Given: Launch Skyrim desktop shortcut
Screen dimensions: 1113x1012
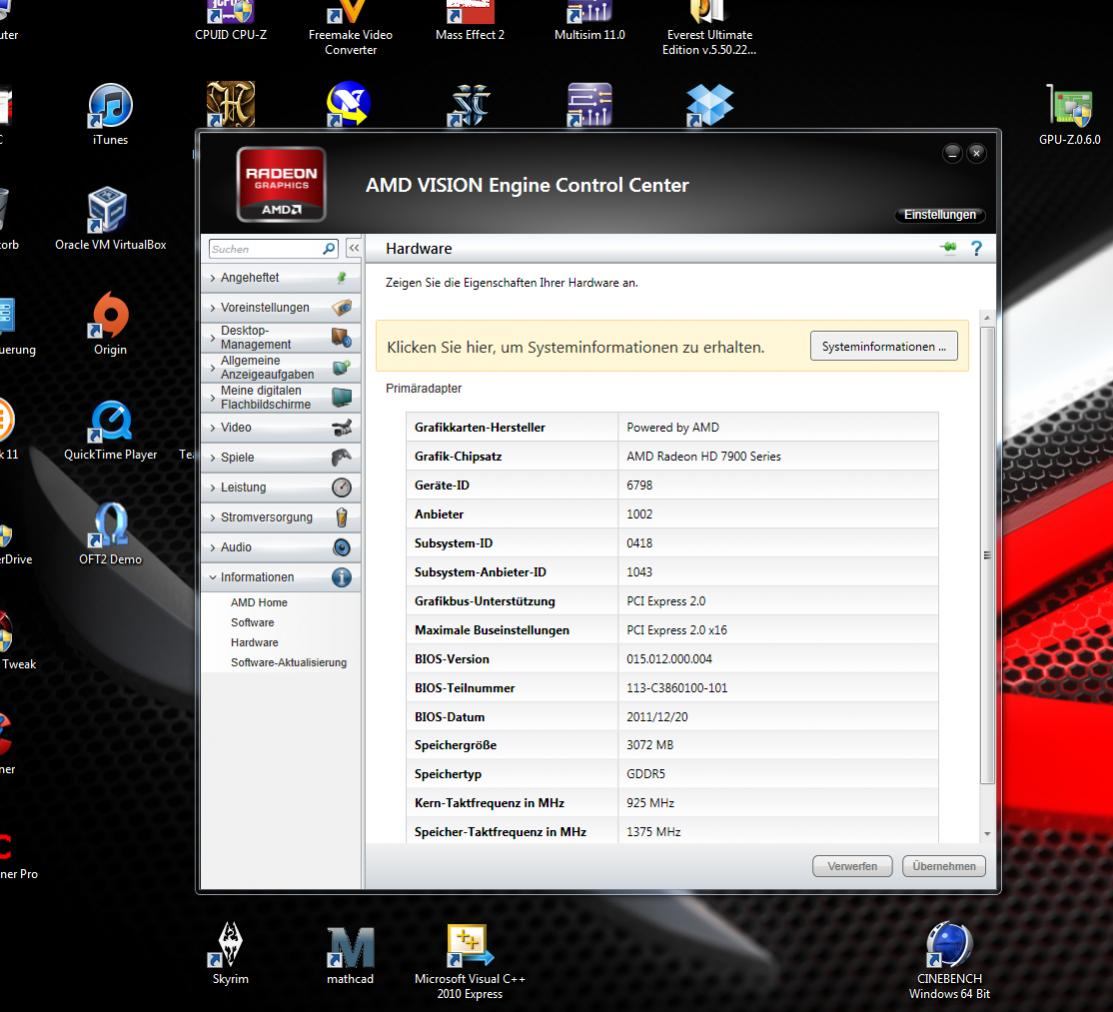Looking at the screenshot, I should (230, 952).
